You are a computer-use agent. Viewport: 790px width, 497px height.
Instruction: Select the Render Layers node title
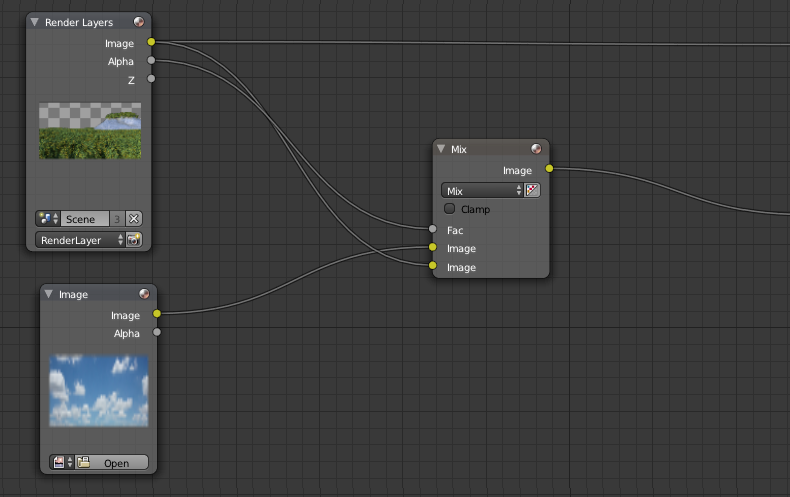pyautogui.click(x=79, y=22)
